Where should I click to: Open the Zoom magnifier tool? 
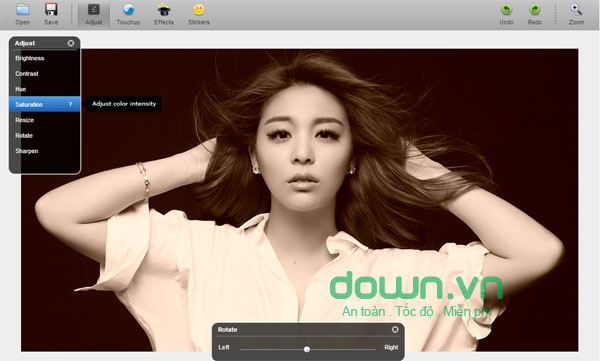(576, 14)
